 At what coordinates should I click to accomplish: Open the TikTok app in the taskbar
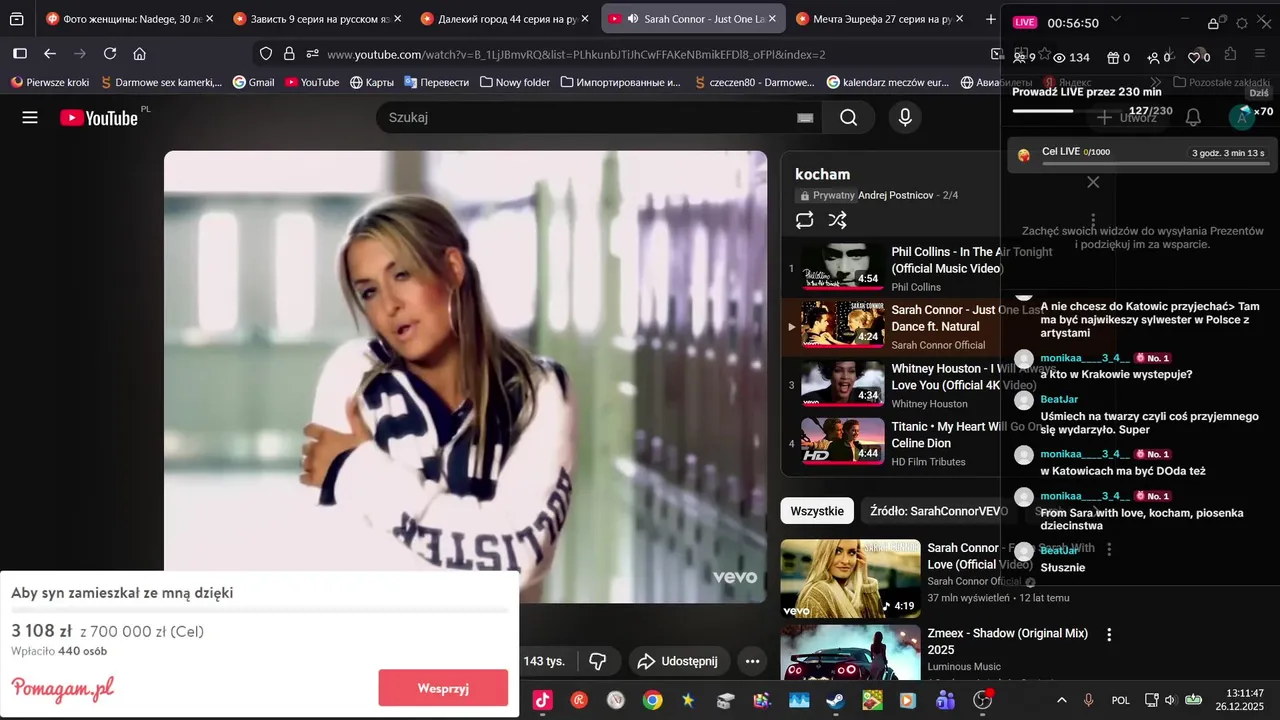point(543,700)
